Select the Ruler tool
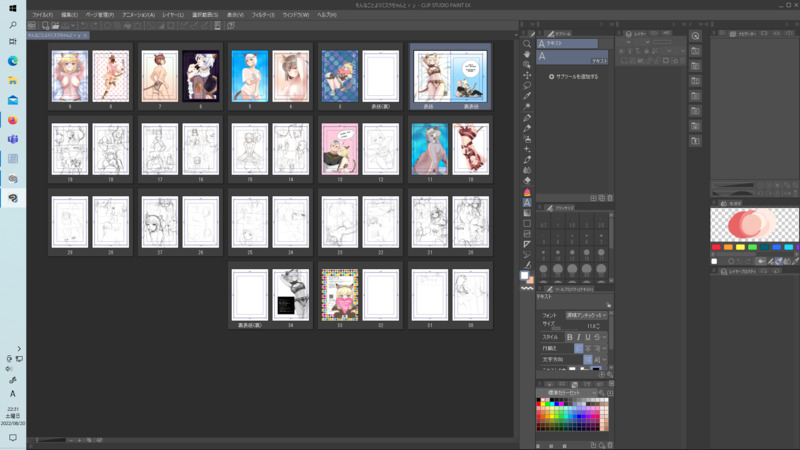The image size is (800, 450). pos(527,244)
